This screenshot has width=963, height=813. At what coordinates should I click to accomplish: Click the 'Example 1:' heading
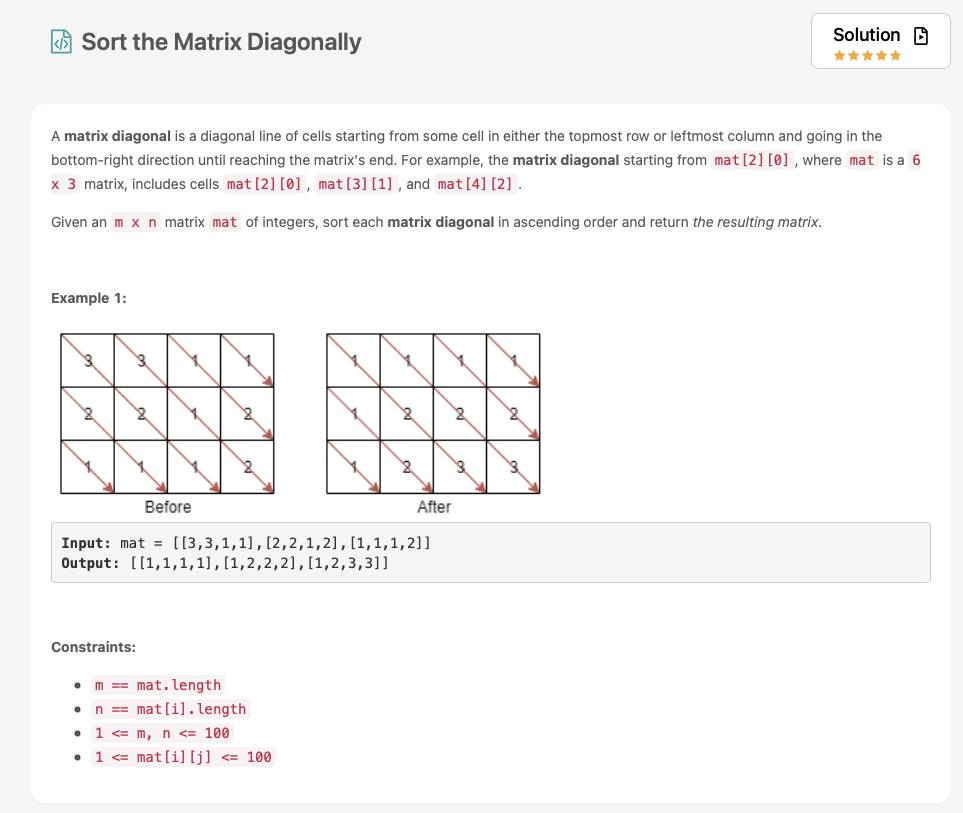pos(89,298)
